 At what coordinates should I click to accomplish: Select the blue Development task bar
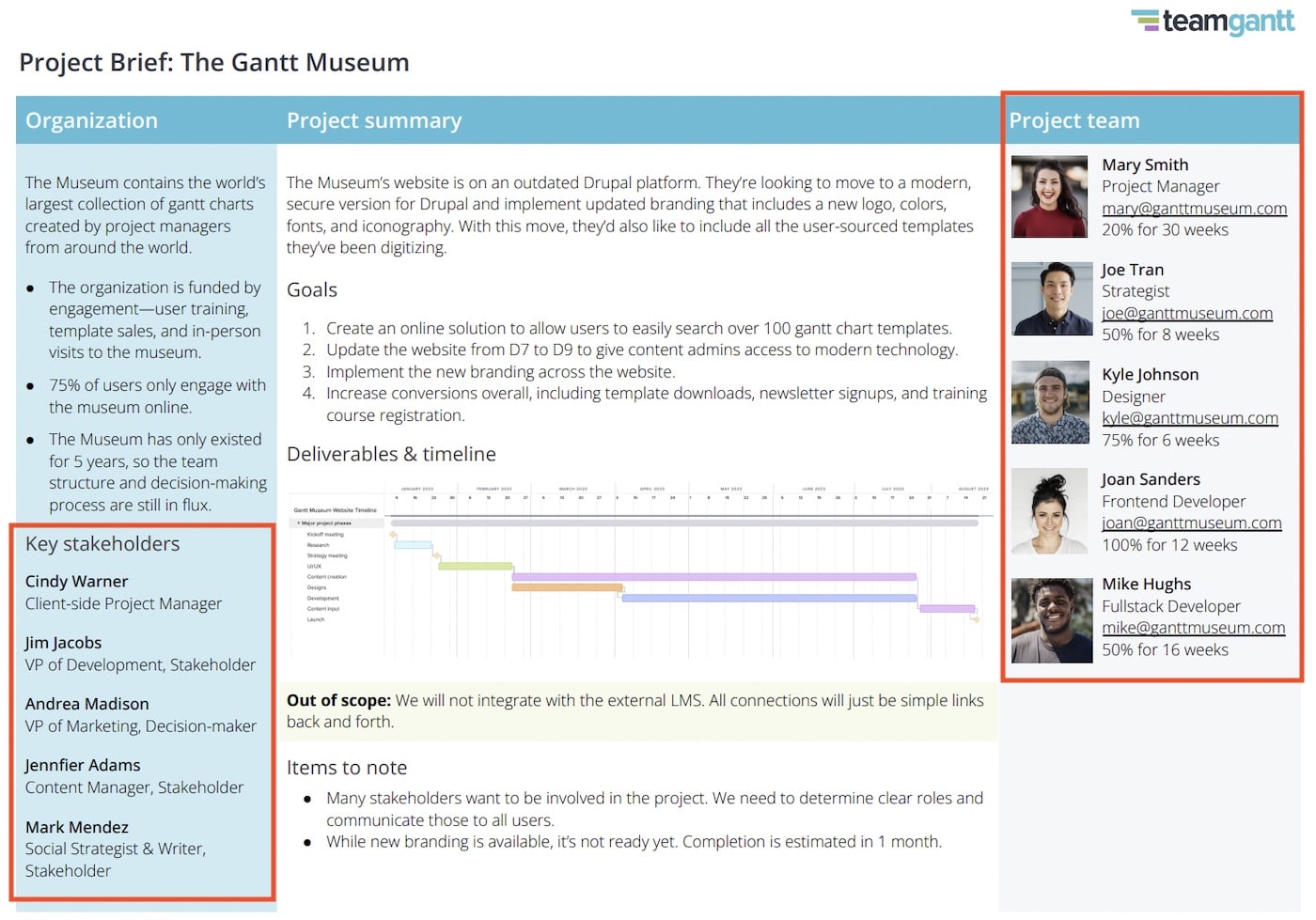pyautogui.click(x=767, y=598)
